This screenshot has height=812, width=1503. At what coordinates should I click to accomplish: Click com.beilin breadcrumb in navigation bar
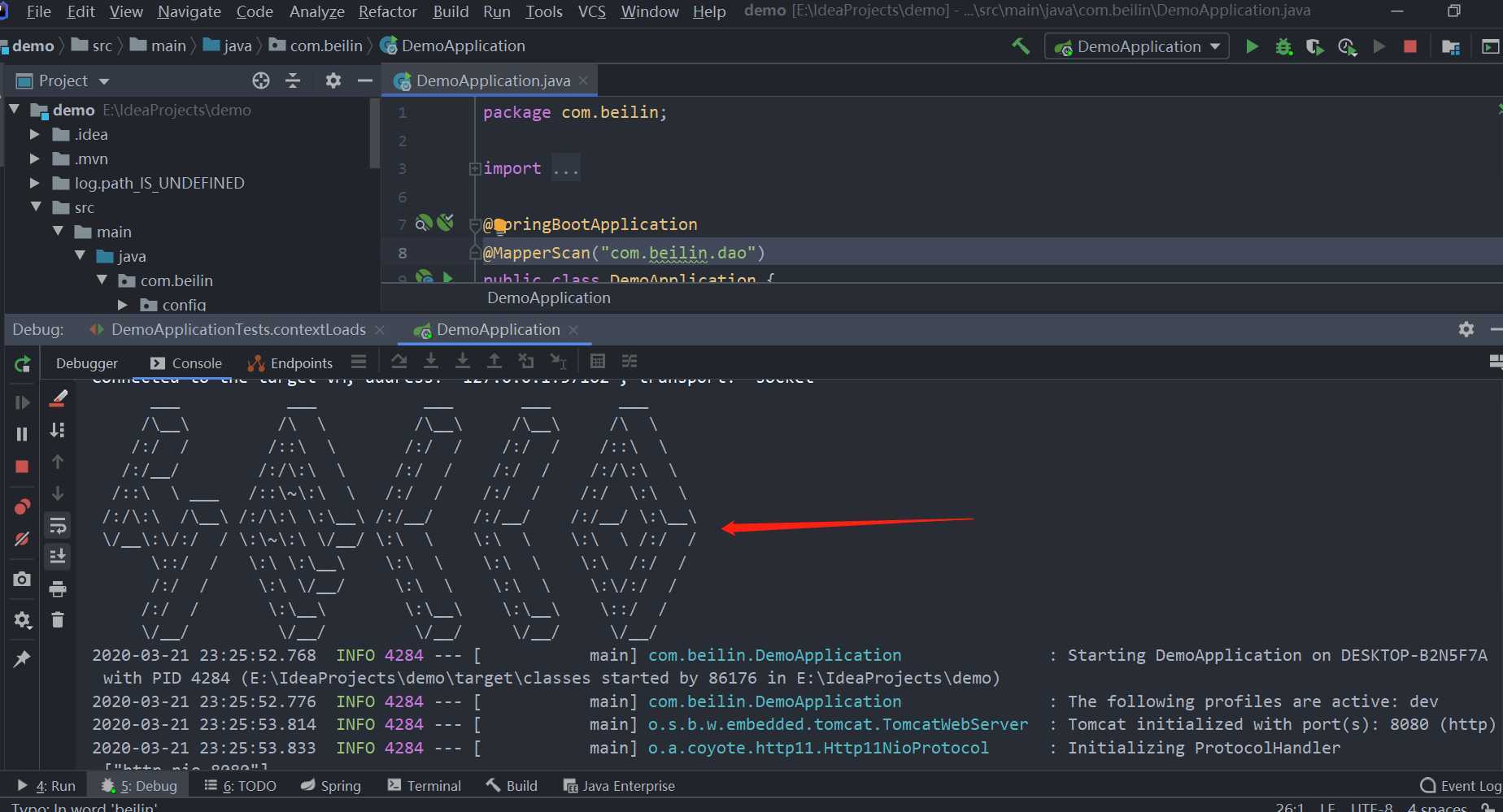tap(317, 46)
